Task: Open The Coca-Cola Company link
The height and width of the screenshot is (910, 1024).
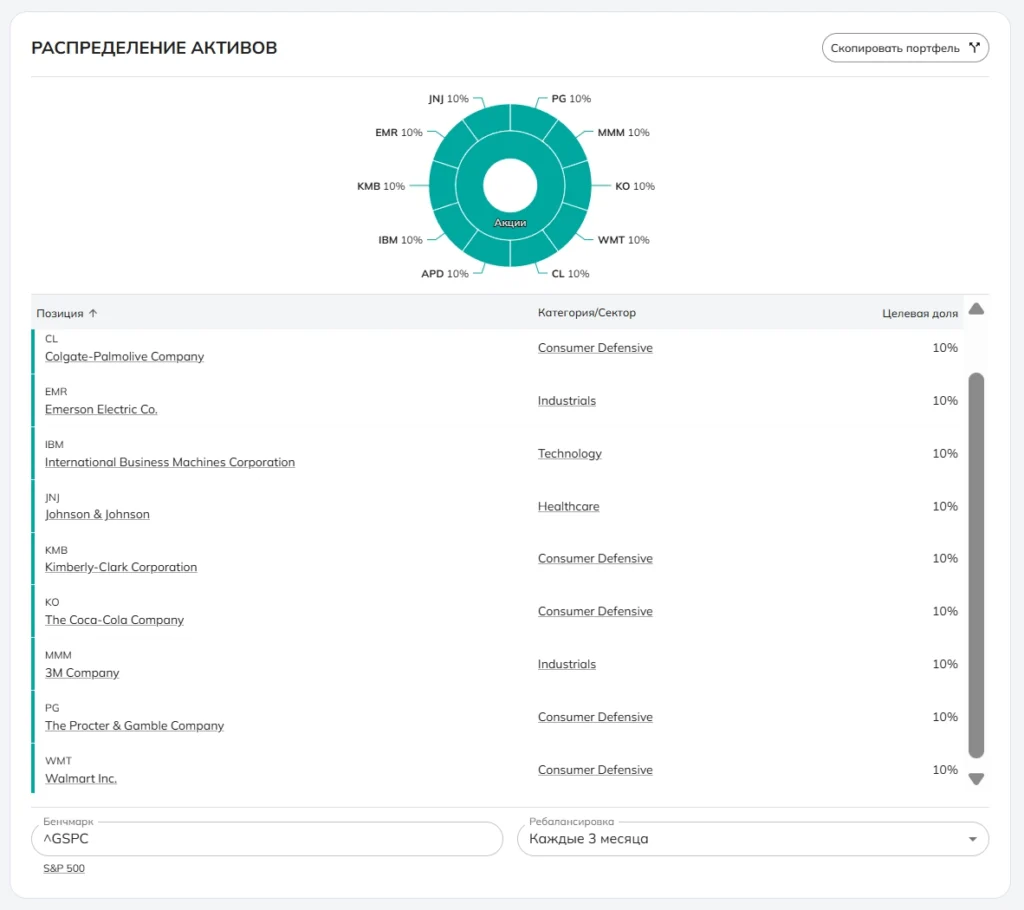Action: (114, 620)
